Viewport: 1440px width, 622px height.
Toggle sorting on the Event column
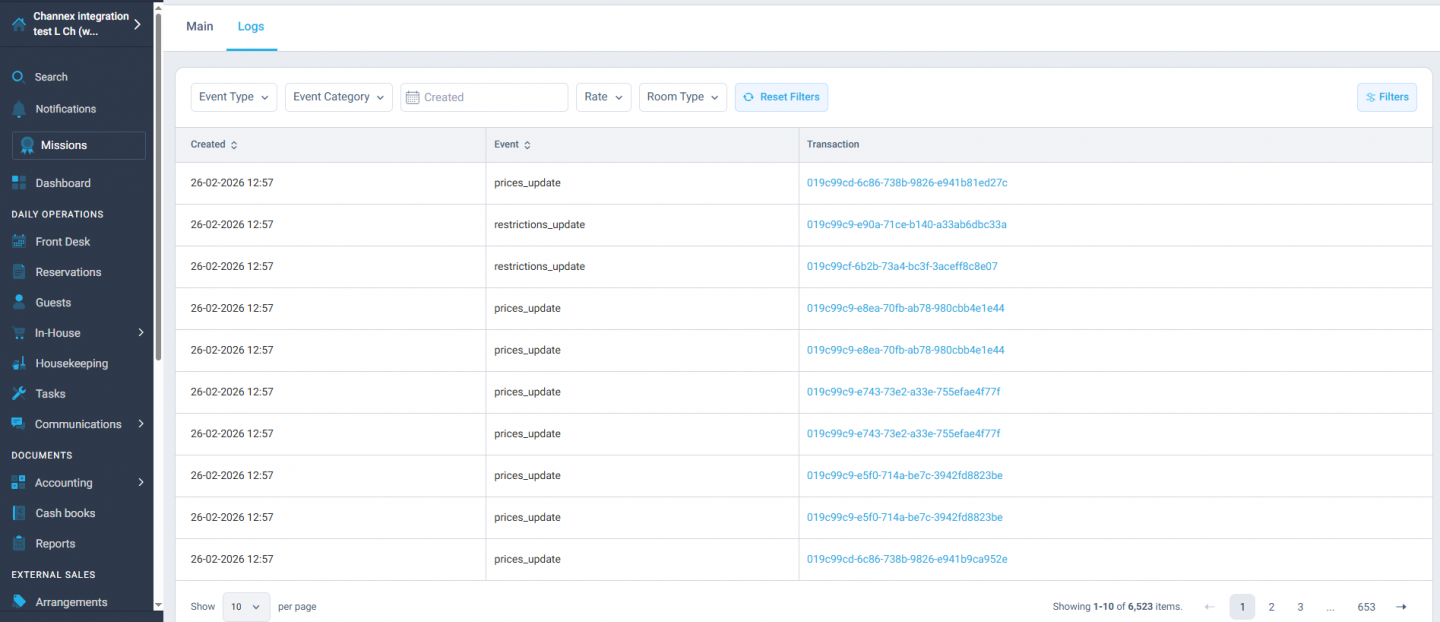pos(528,144)
